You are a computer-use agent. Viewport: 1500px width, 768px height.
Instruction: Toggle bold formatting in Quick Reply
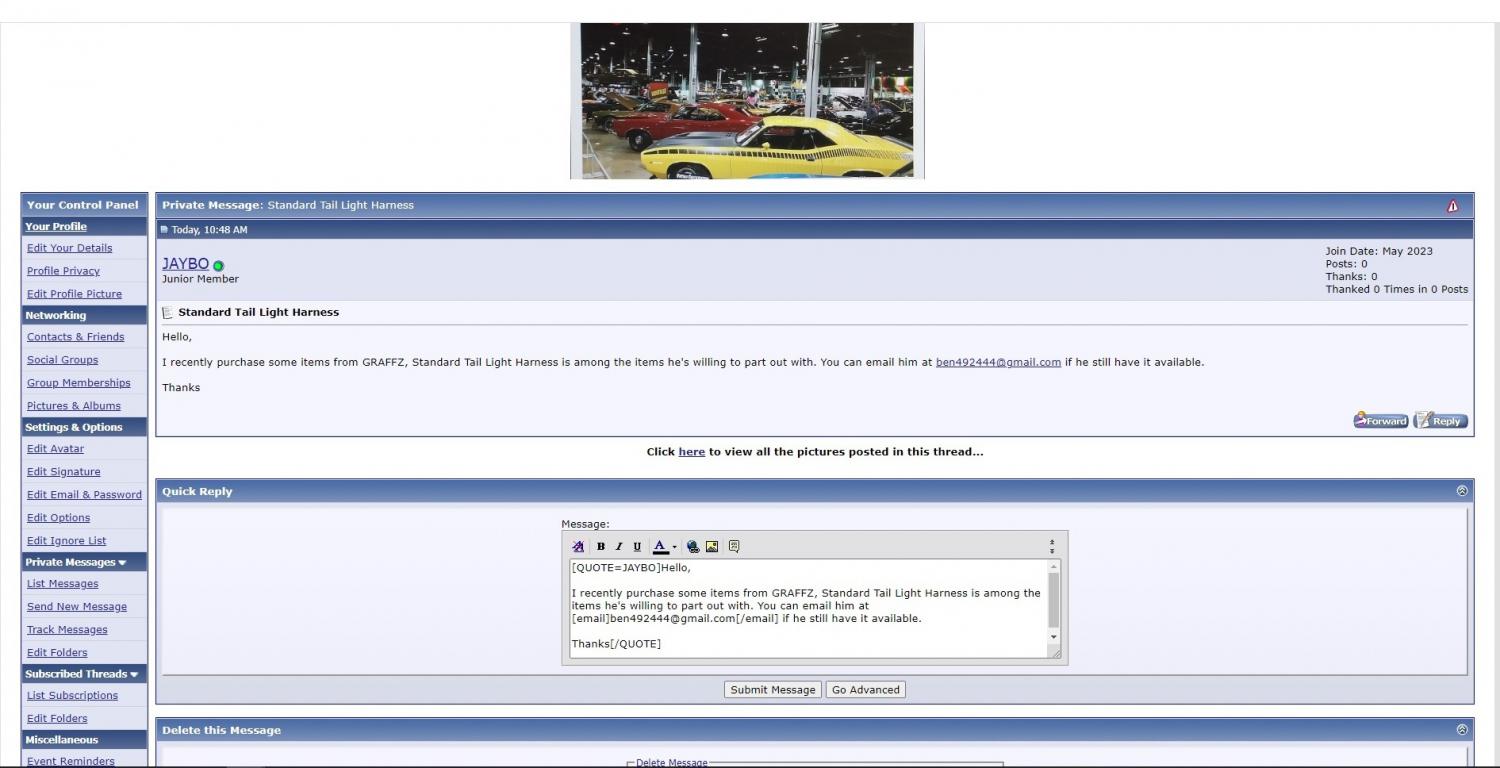[600, 547]
